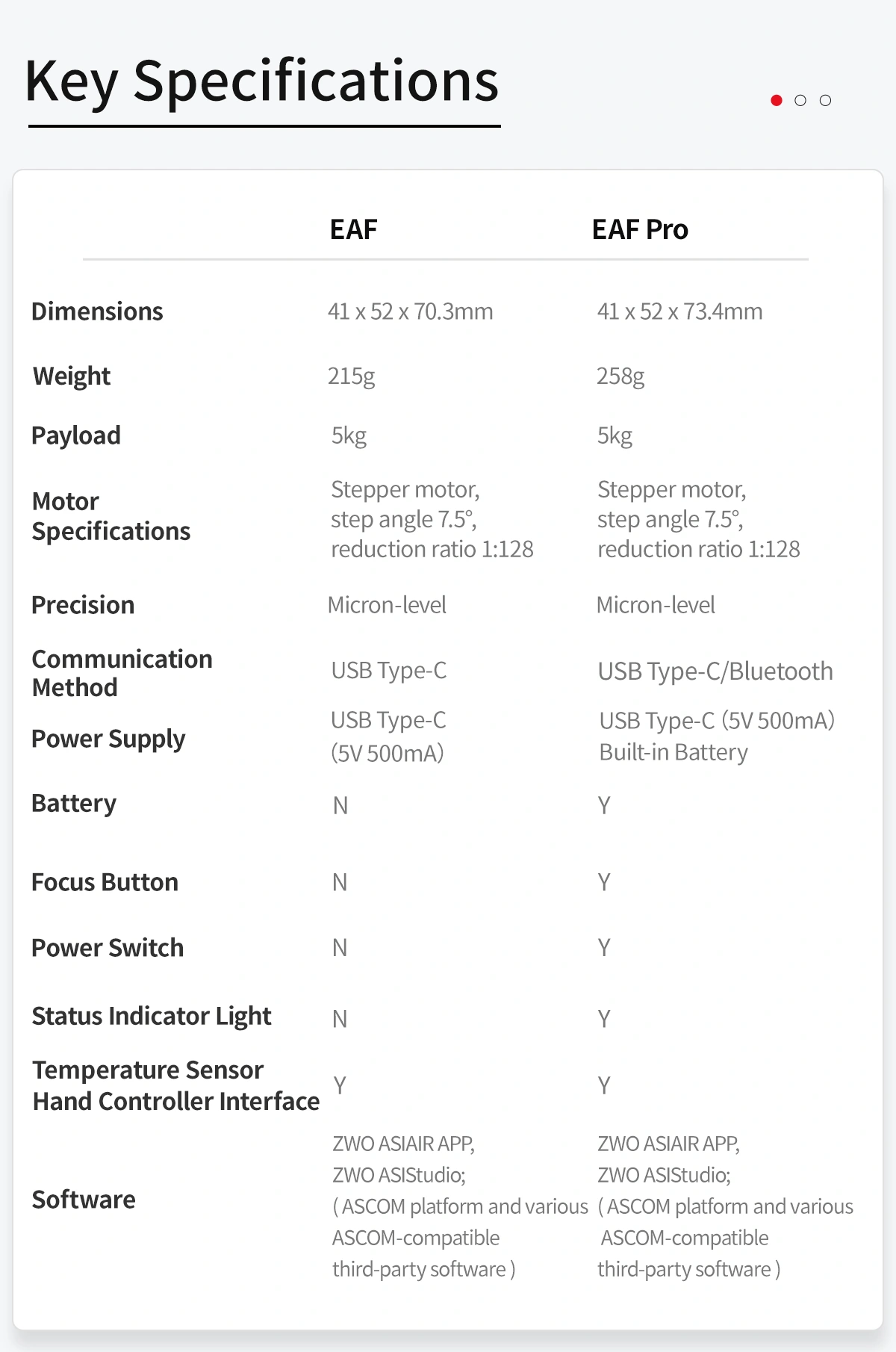Go to the third carousel dot

[x=825, y=100]
